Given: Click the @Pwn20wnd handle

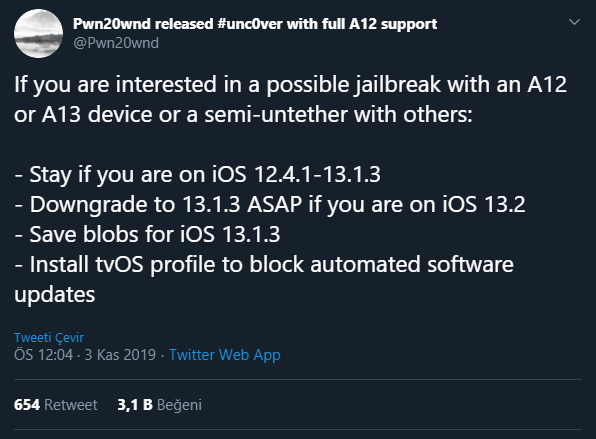Looking at the screenshot, I should click(116, 43).
